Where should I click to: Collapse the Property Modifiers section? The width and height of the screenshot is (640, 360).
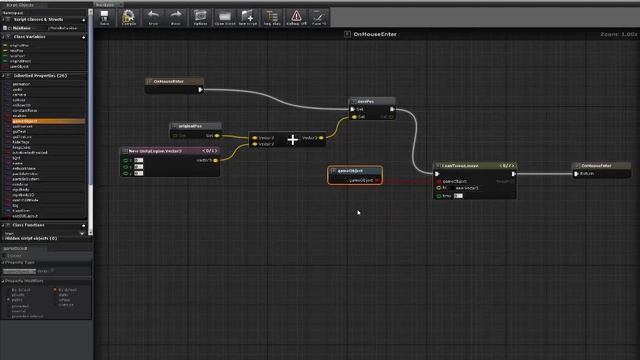point(3,281)
